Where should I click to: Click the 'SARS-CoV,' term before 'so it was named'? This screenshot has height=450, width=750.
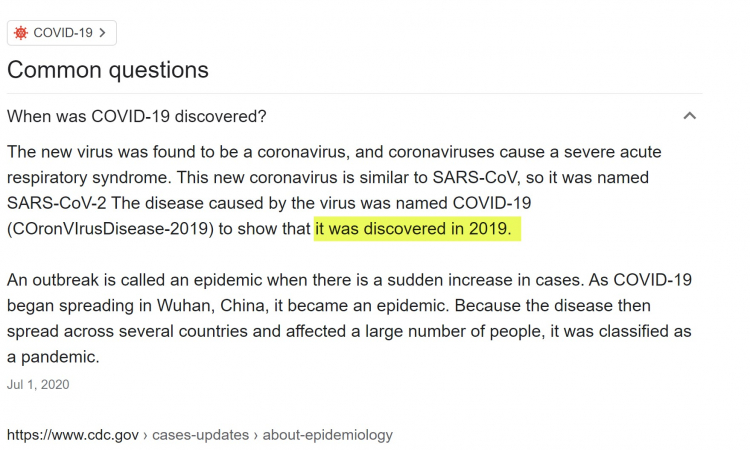[476, 177]
